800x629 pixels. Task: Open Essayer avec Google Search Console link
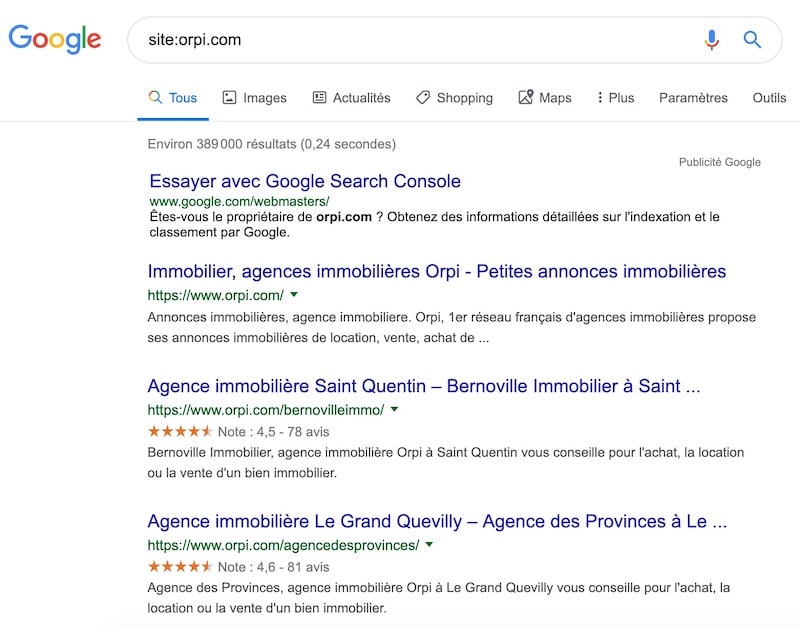click(x=305, y=181)
